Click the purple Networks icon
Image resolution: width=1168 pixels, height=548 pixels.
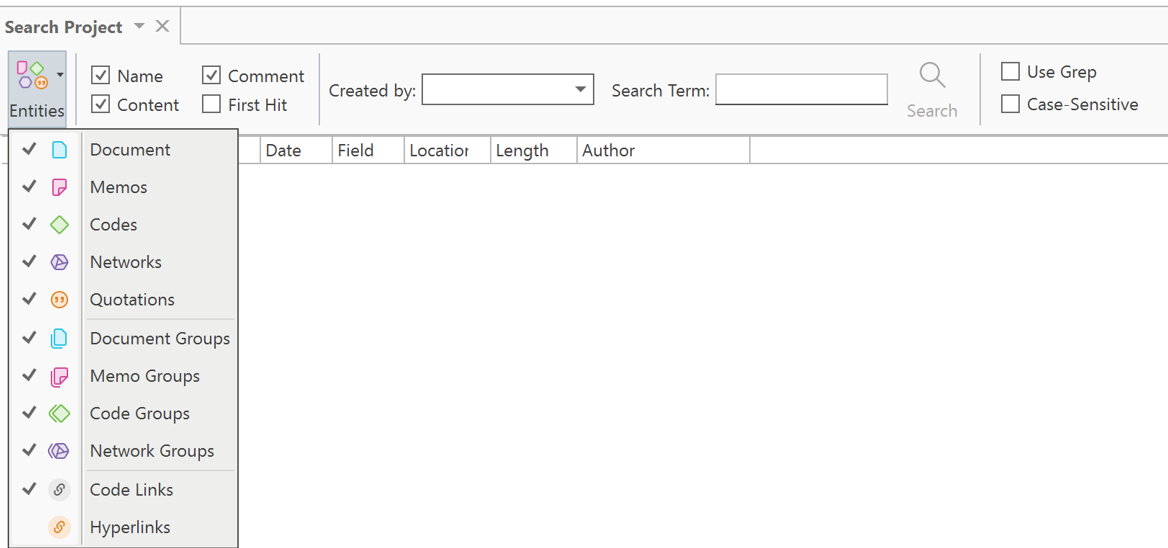point(59,262)
